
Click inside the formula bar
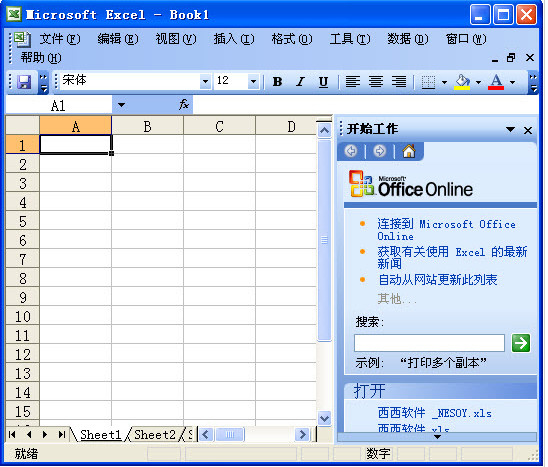click(365, 105)
